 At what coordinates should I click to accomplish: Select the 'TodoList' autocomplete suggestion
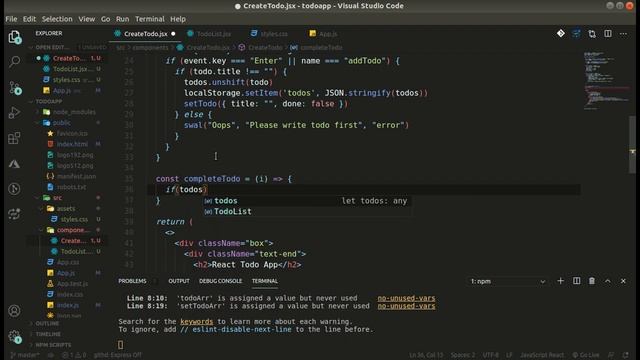tap(307, 211)
